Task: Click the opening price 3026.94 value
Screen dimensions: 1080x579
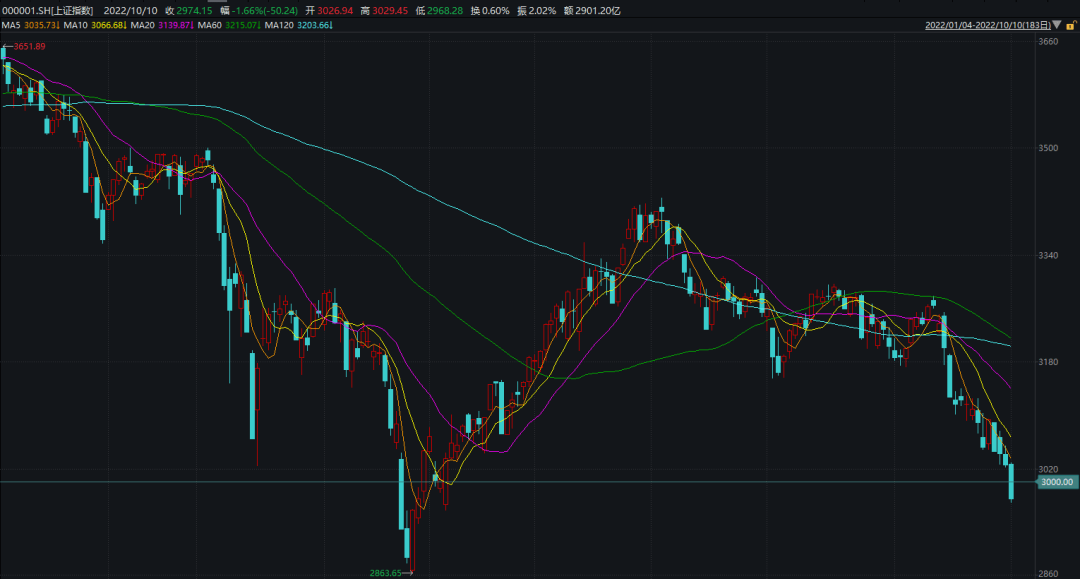Action: (338, 10)
